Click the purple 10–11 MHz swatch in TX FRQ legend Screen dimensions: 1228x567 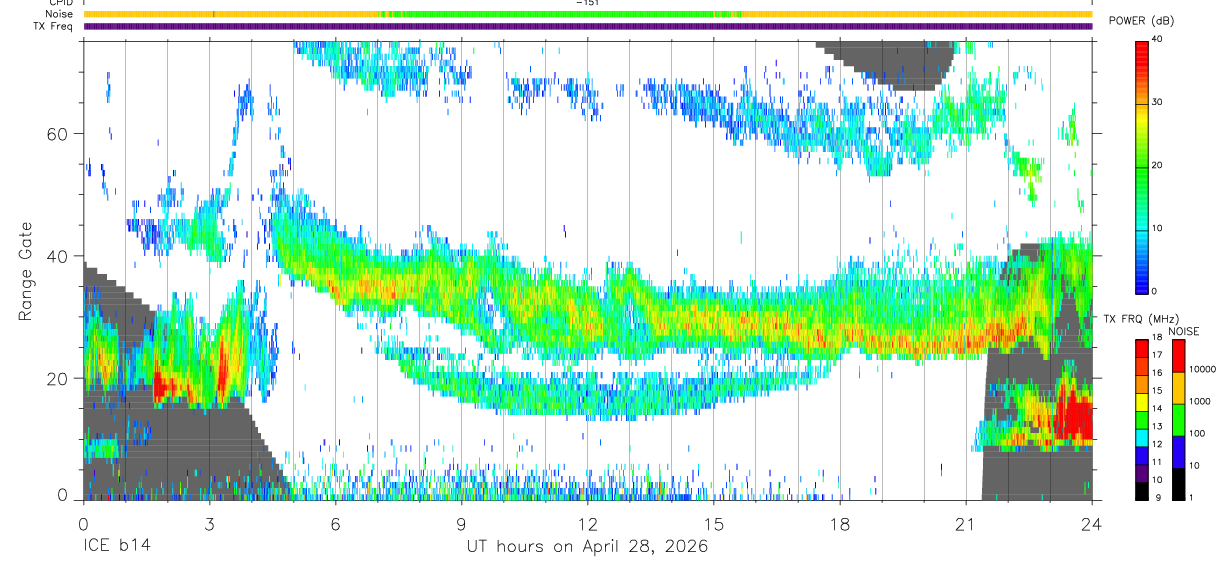(x=1142, y=473)
